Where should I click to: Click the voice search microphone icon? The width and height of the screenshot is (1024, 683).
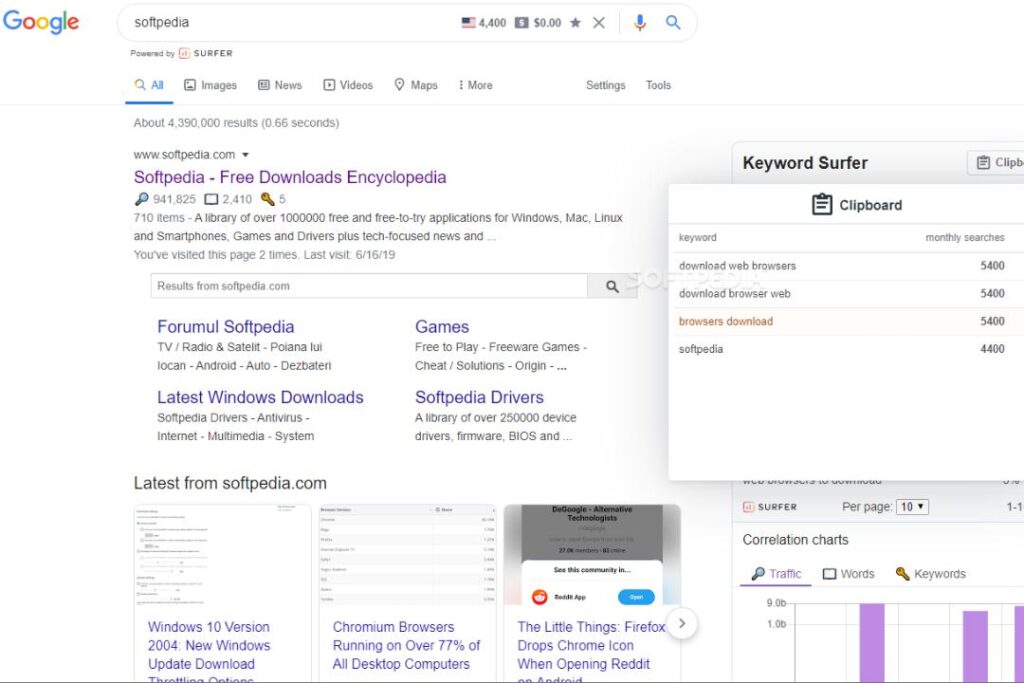pyautogui.click(x=640, y=22)
